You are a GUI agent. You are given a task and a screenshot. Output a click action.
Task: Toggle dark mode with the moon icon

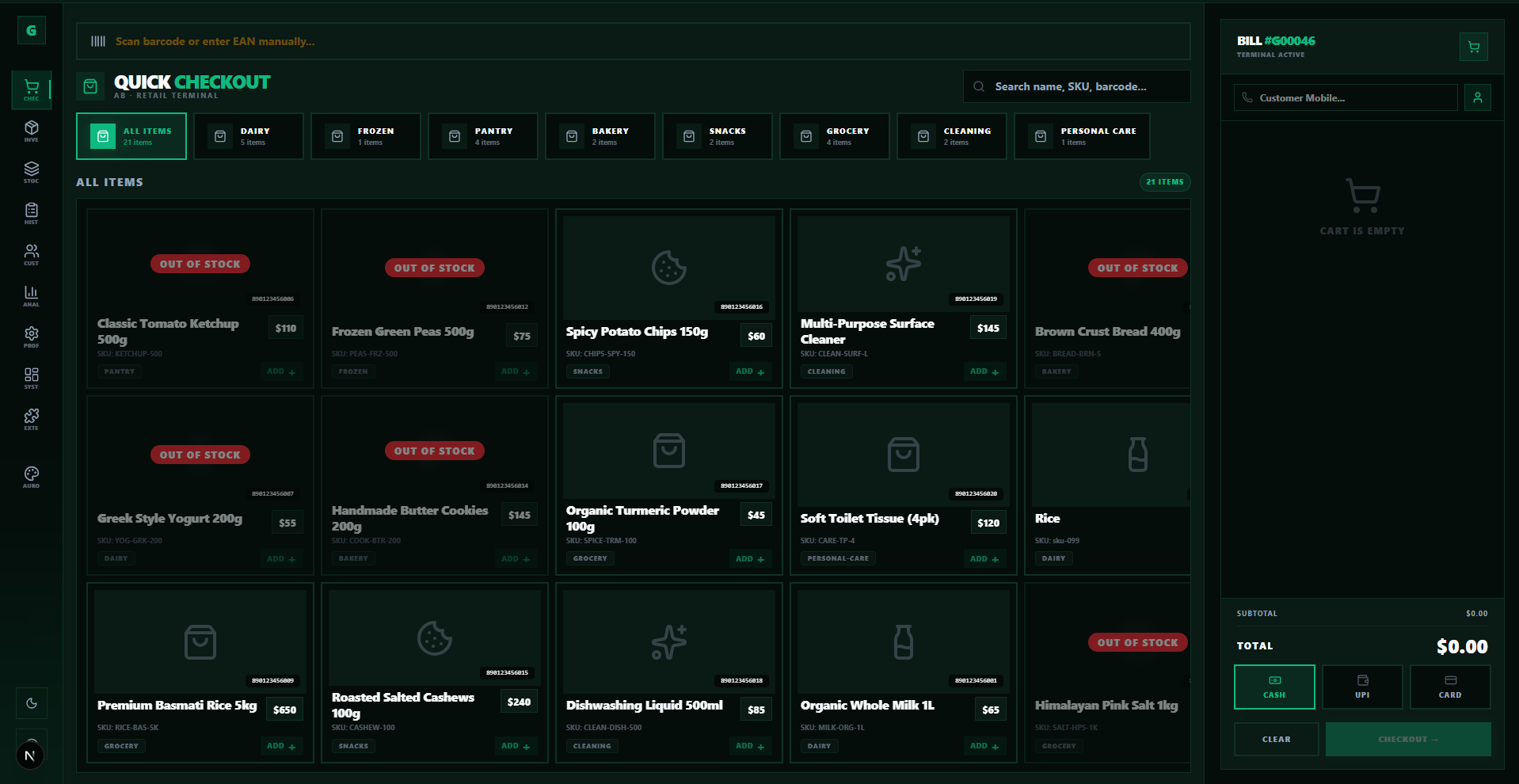pos(31,702)
